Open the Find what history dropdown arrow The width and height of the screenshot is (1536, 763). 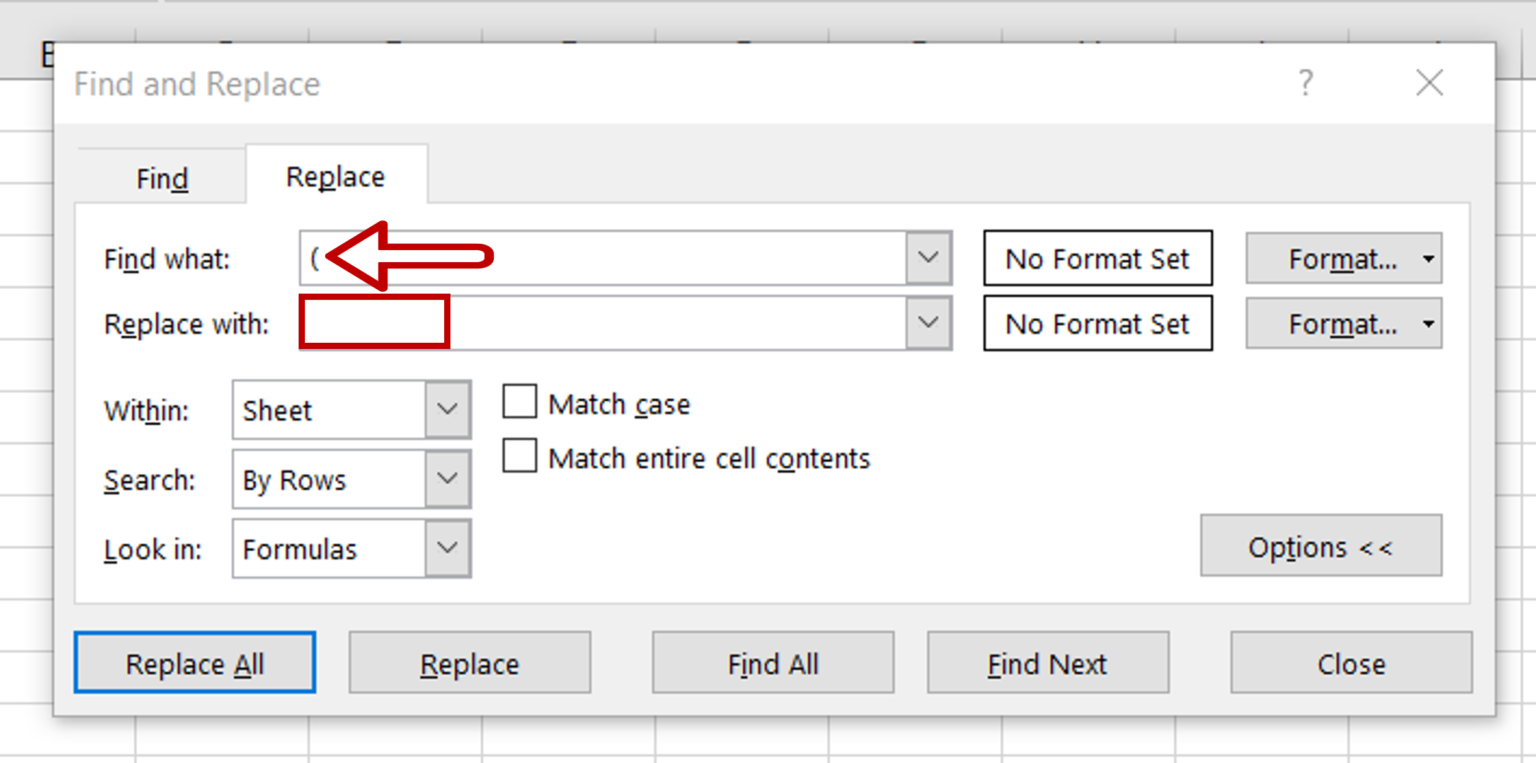(929, 258)
